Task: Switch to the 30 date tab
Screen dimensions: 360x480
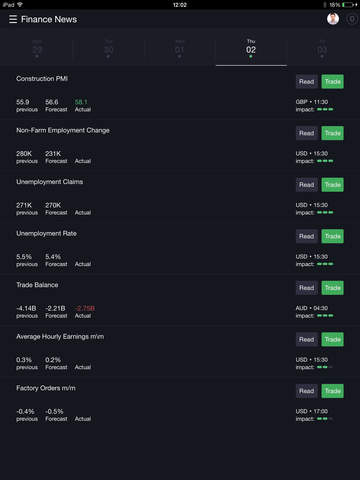Action: point(109,49)
